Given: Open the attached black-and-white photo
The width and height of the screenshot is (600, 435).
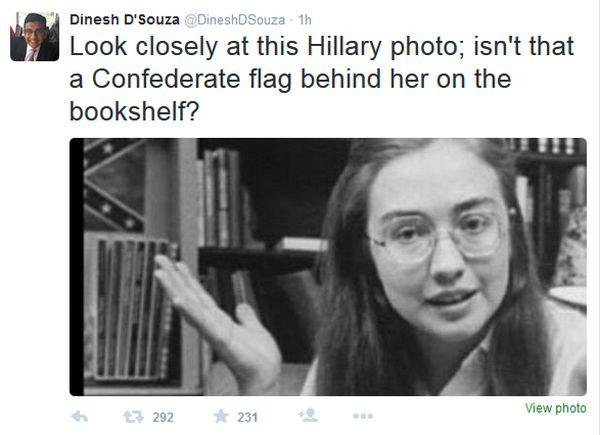Looking at the screenshot, I should pyautogui.click(x=328, y=267).
